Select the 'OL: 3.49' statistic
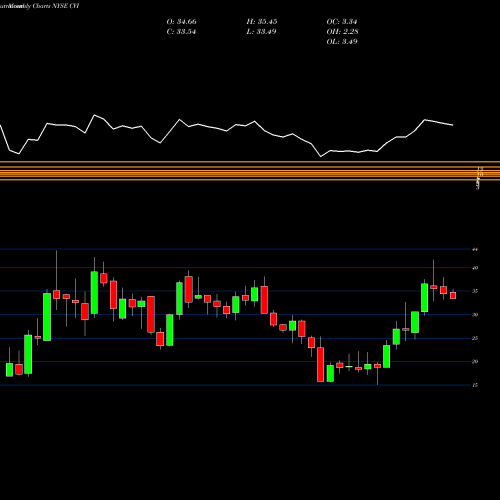Image resolution: width=500 pixels, height=500 pixels. pyautogui.click(x=342, y=42)
